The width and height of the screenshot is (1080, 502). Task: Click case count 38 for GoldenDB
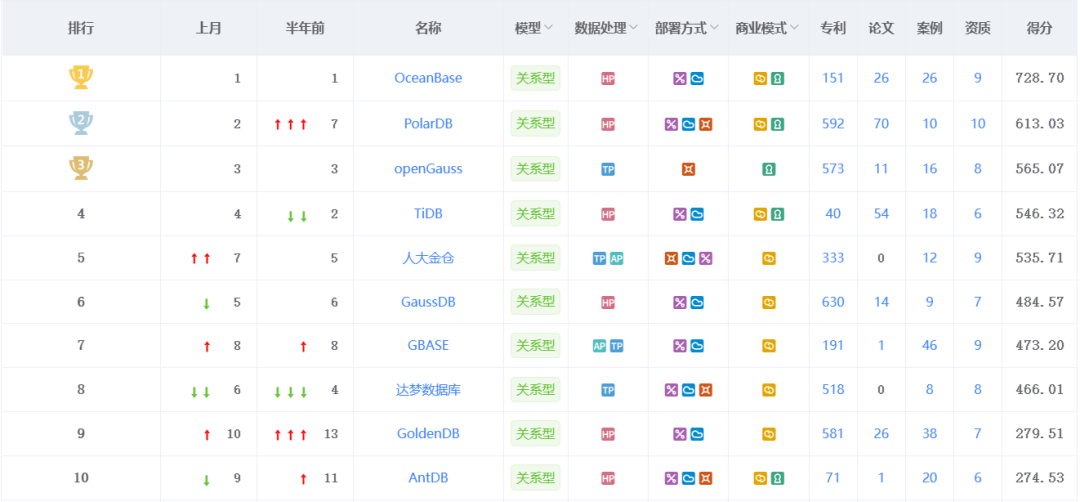(x=929, y=434)
